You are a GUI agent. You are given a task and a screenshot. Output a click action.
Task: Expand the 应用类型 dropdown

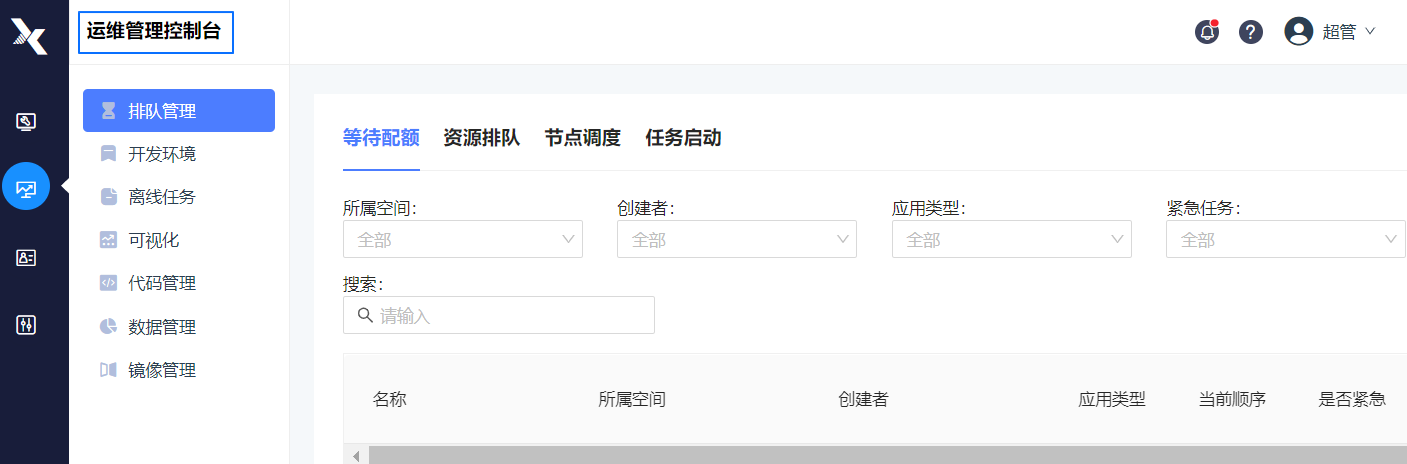coord(1012,239)
